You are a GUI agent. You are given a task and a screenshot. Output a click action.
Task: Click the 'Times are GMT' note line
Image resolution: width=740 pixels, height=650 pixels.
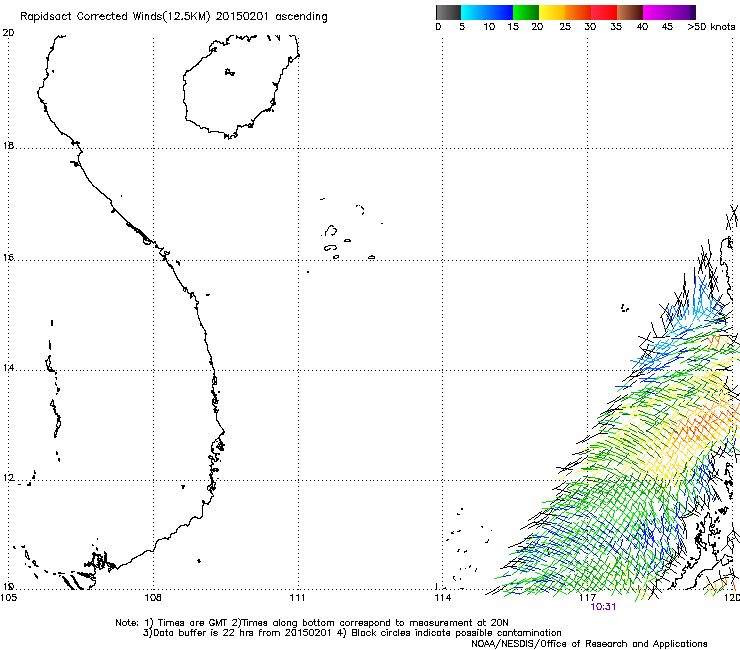[x=311, y=623]
